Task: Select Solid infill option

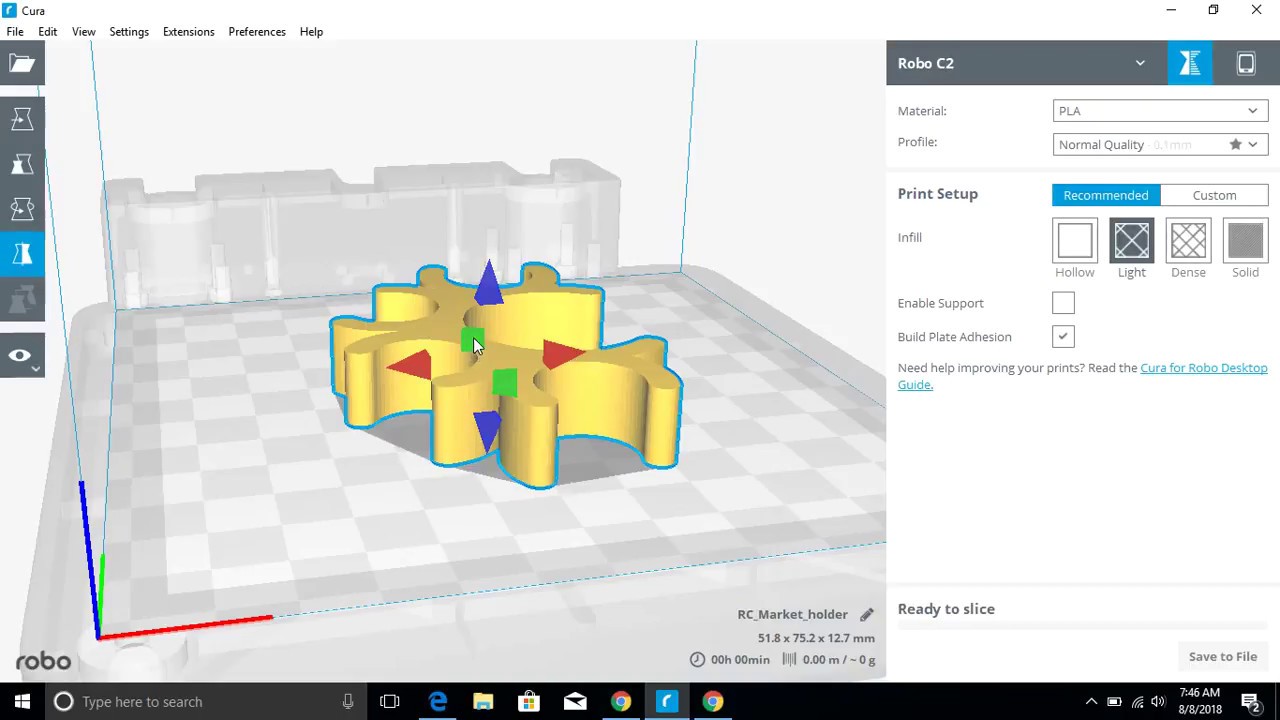Action: click(1245, 240)
